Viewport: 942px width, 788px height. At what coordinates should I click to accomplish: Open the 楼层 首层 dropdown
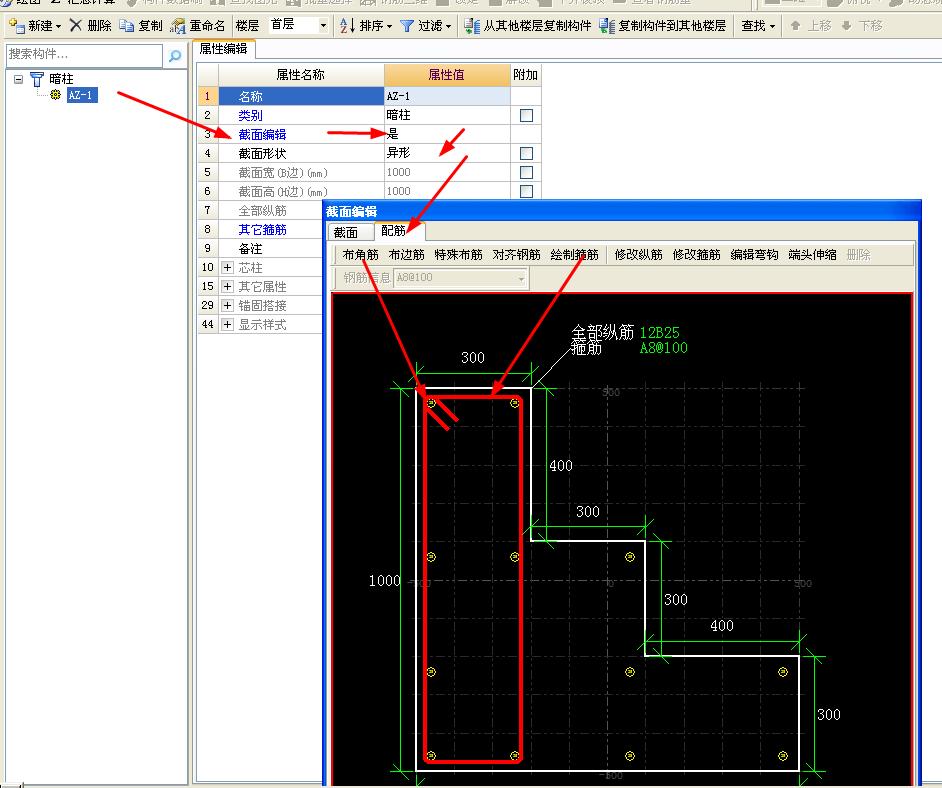tap(323, 26)
